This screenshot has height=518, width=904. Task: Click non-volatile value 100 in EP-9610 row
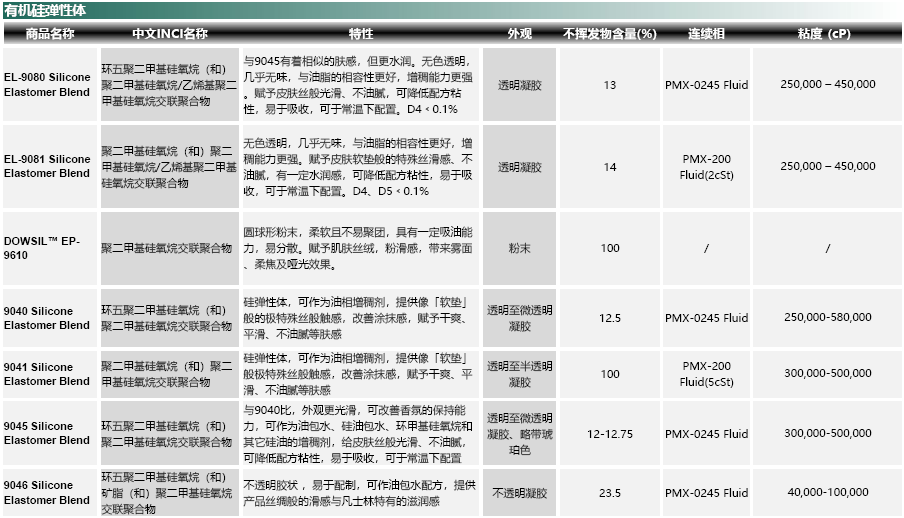tap(610, 248)
